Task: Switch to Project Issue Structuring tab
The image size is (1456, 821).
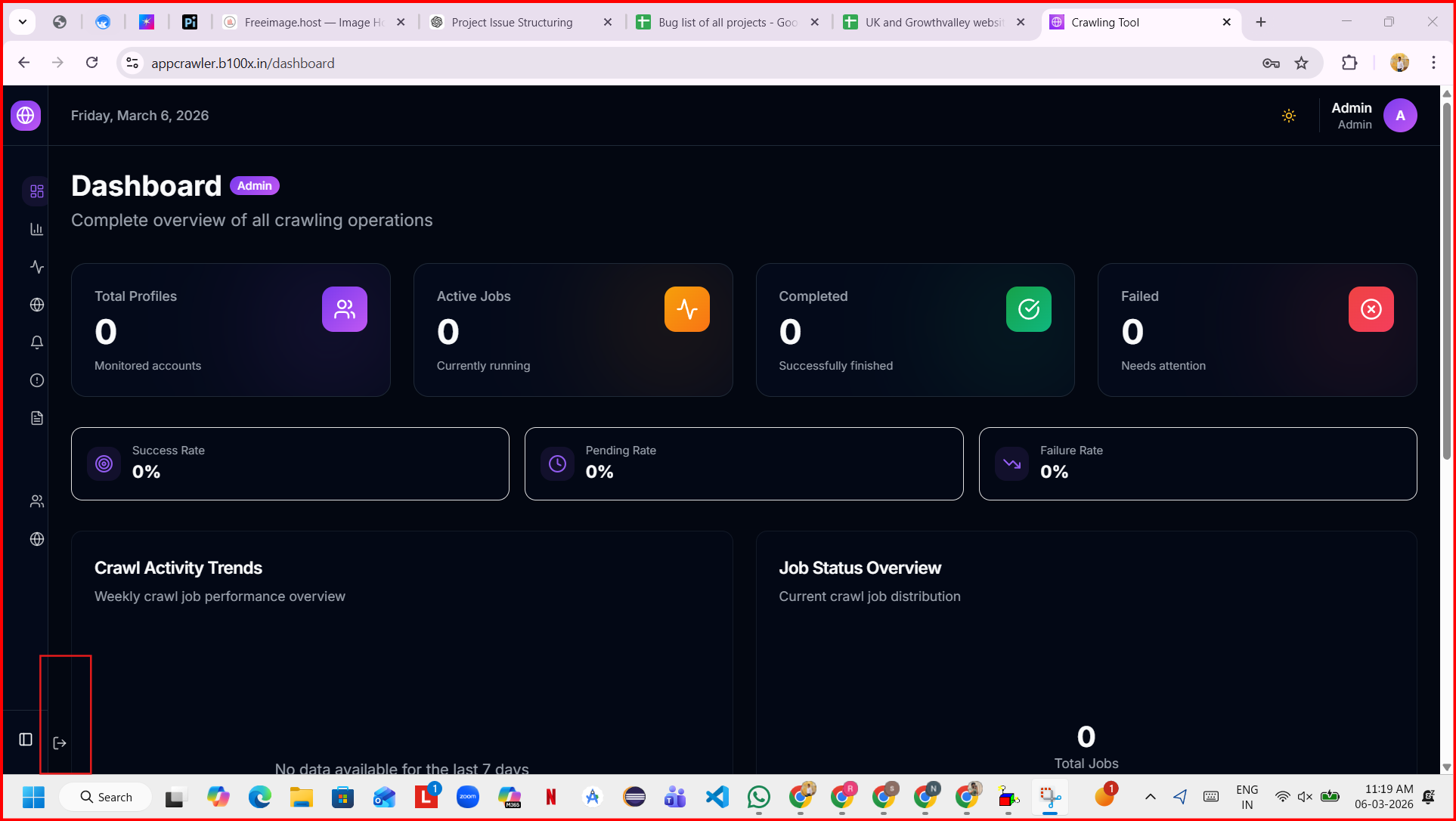Action: pyautogui.click(x=512, y=23)
